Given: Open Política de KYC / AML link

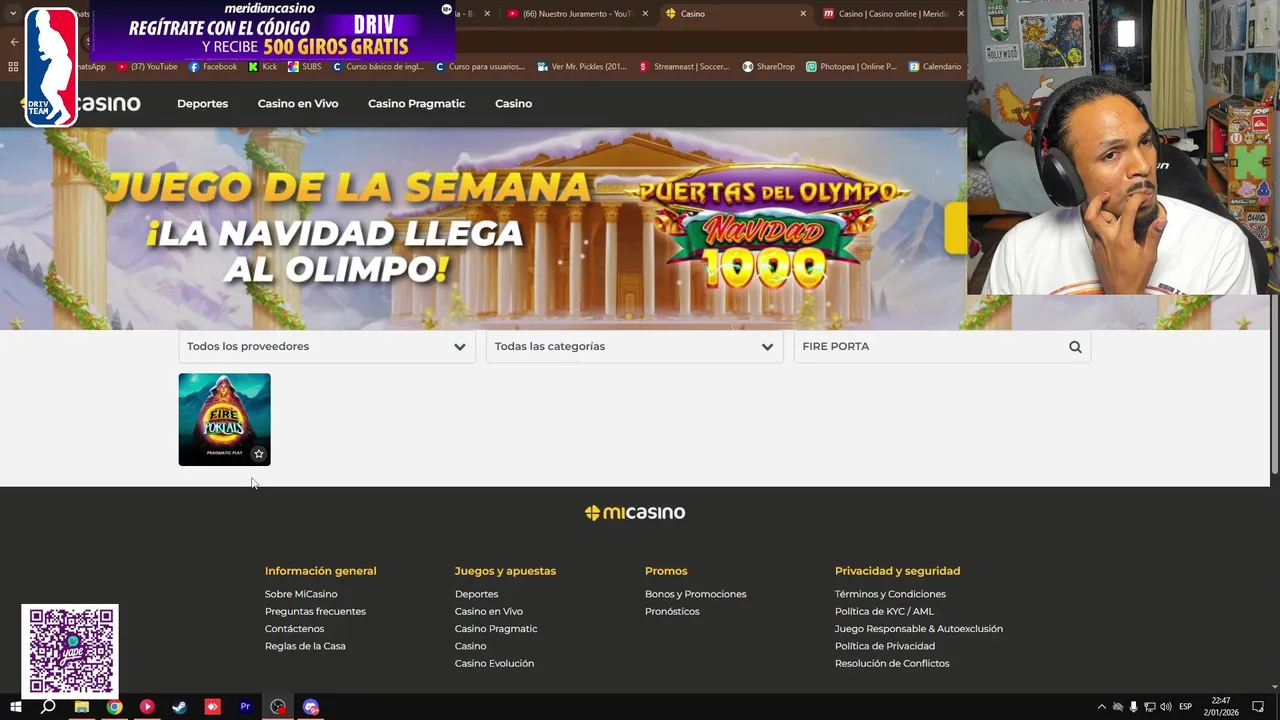Looking at the screenshot, I should coord(884,611).
